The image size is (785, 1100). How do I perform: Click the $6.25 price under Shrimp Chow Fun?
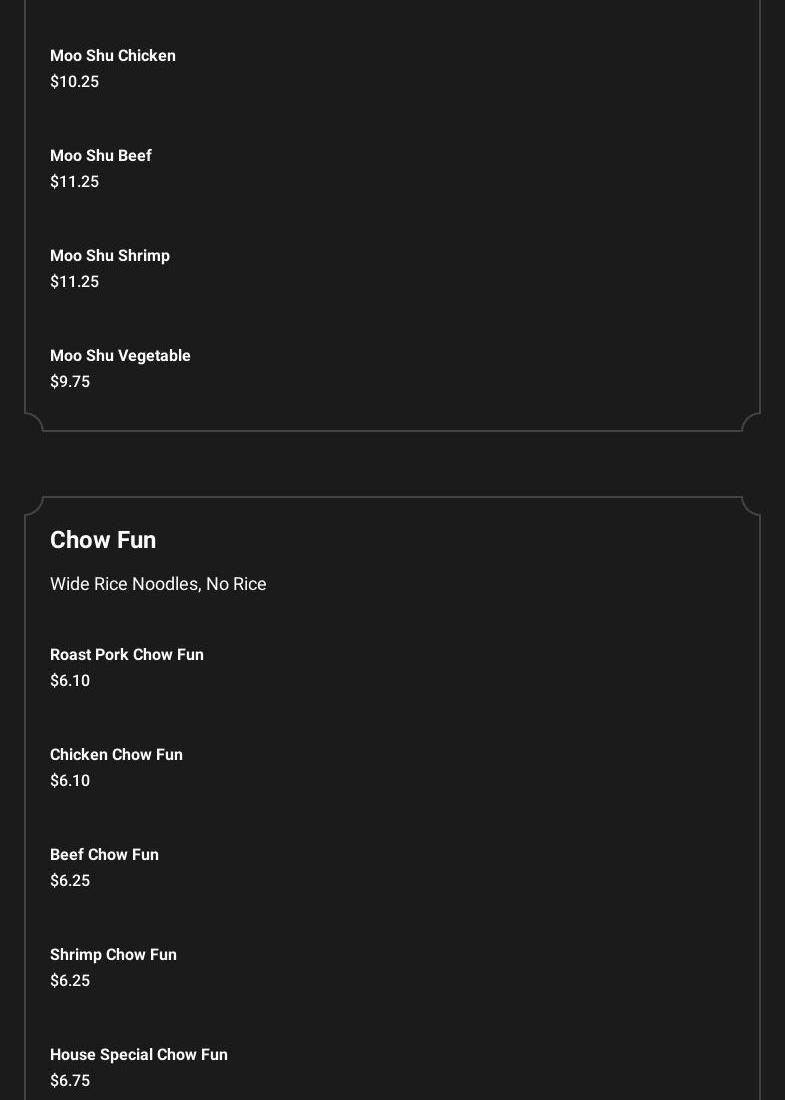coord(70,981)
